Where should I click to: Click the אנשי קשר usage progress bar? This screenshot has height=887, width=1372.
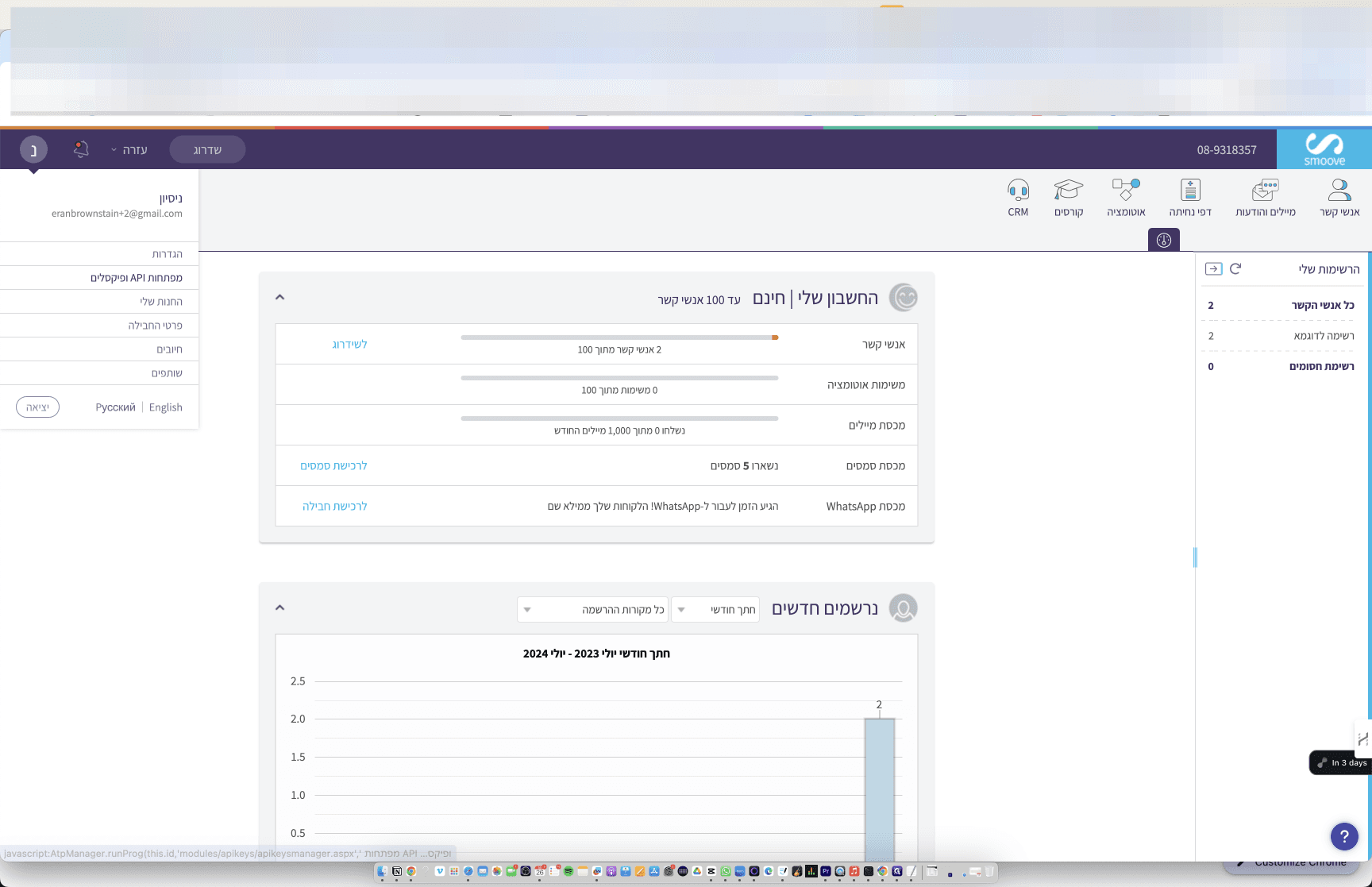(619, 337)
